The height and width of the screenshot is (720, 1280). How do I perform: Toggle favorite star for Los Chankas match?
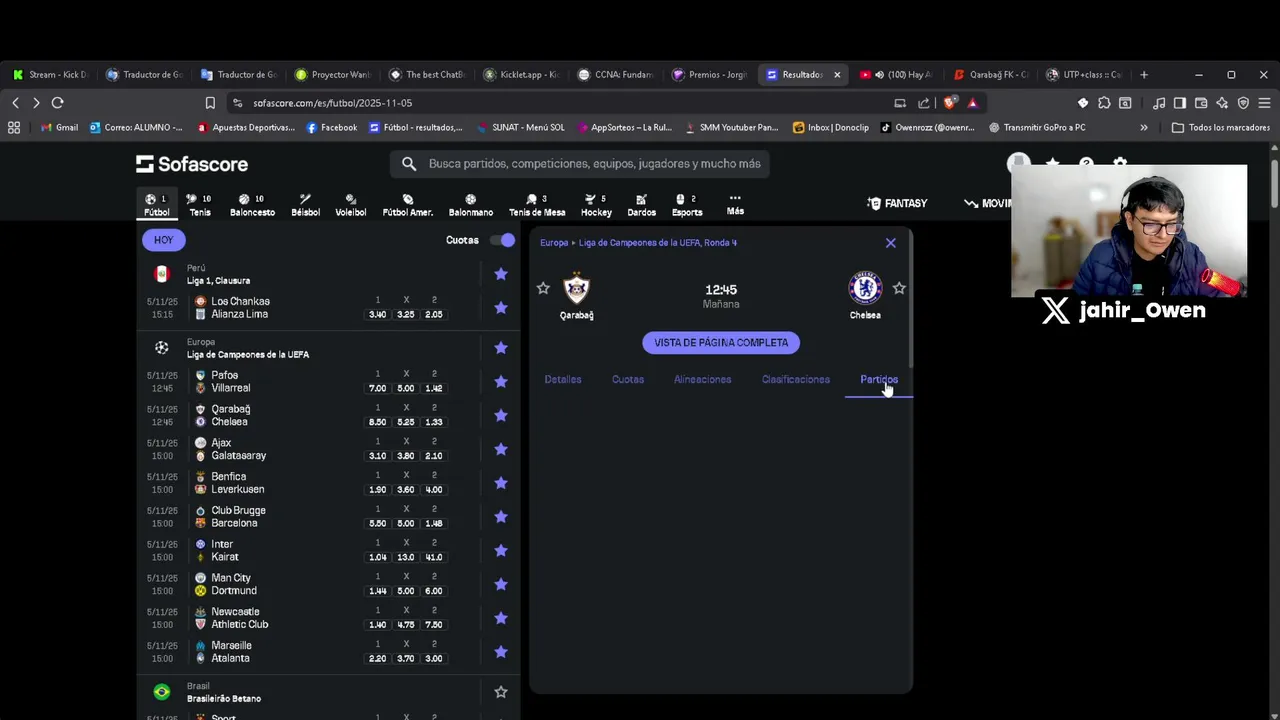(501, 308)
